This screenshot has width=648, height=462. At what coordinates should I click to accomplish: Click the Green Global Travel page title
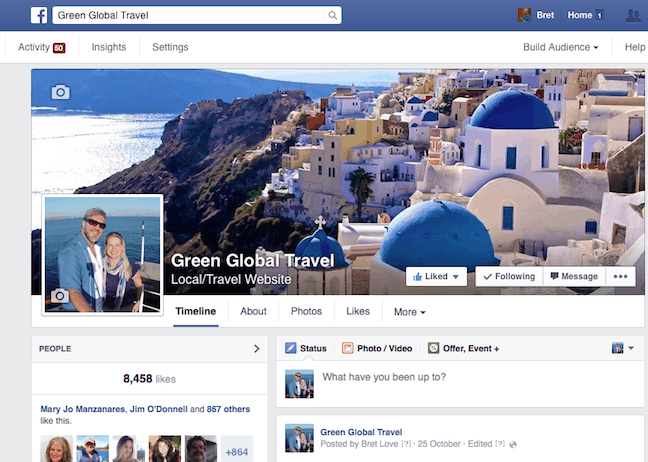pos(253,261)
